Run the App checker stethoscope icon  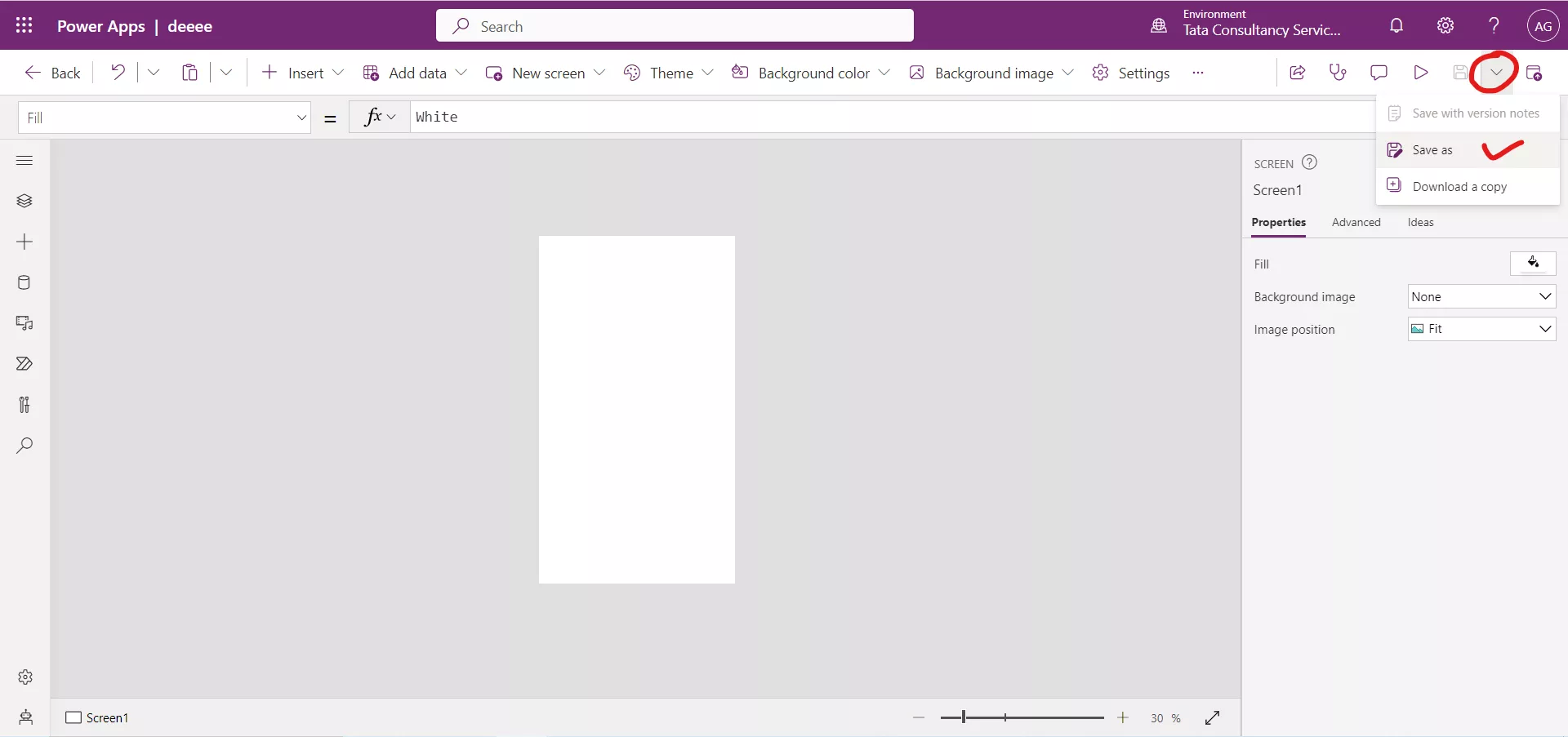(1338, 73)
